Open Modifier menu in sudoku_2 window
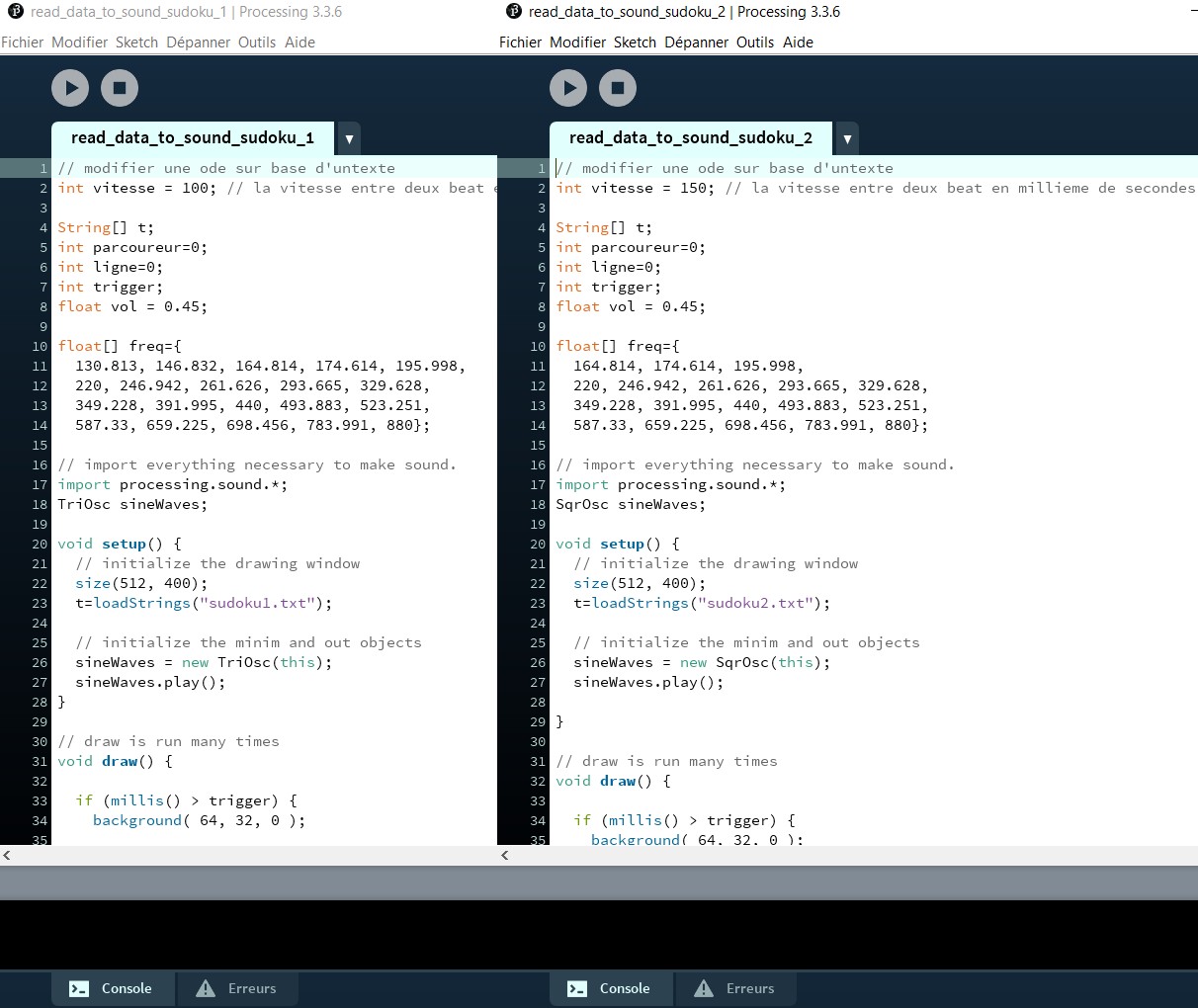This screenshot has width=1198, height=1008. coord(577,42)
